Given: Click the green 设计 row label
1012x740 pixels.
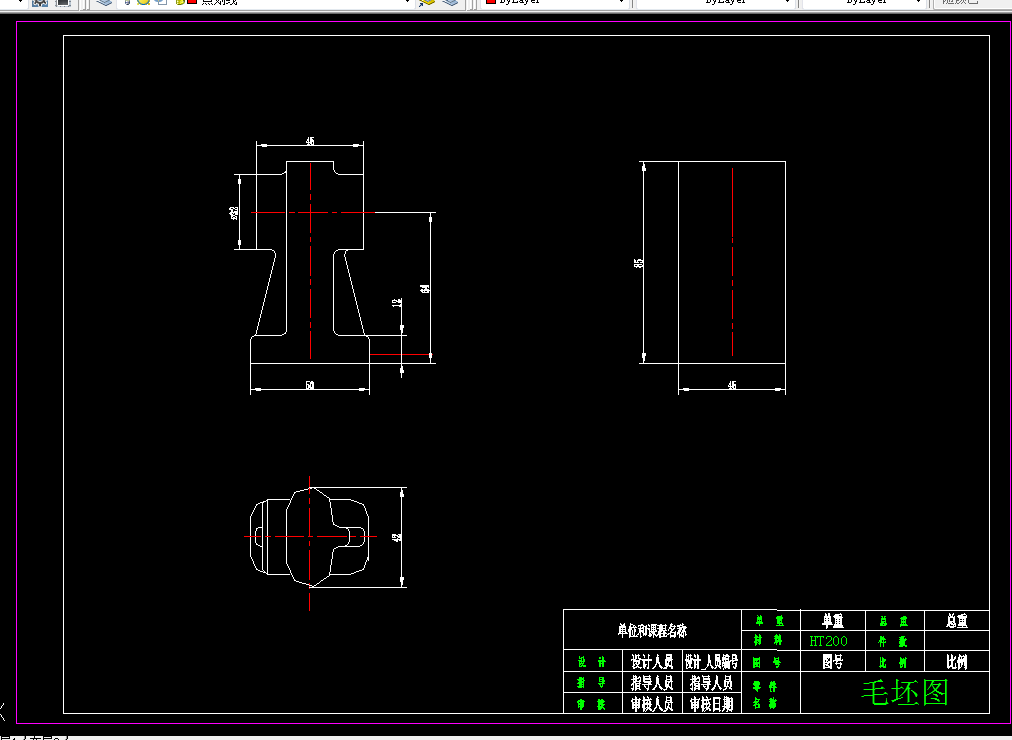Looking at the screenshot, I should (x=592, y=662).
